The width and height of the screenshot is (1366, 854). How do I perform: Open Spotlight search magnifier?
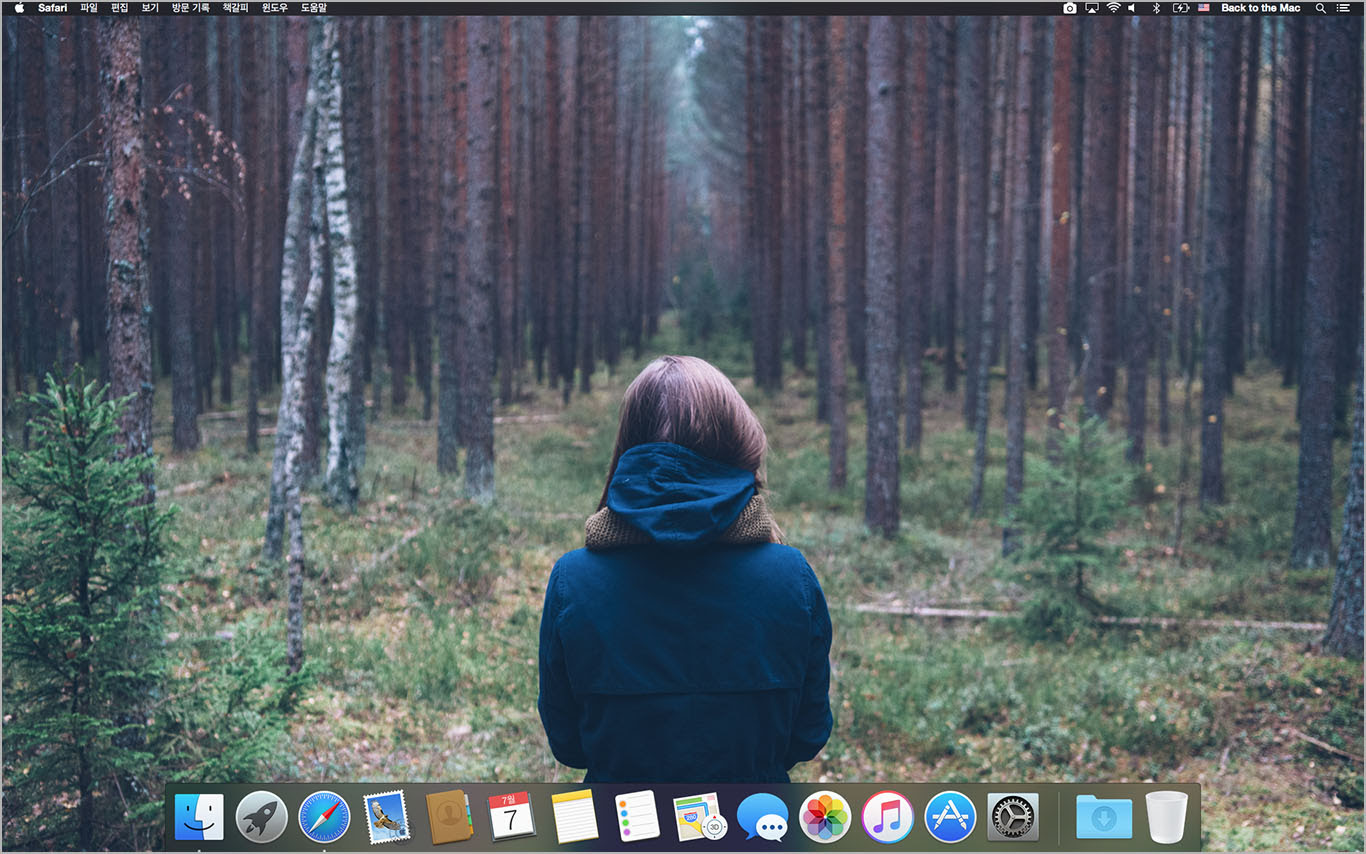1320,8
